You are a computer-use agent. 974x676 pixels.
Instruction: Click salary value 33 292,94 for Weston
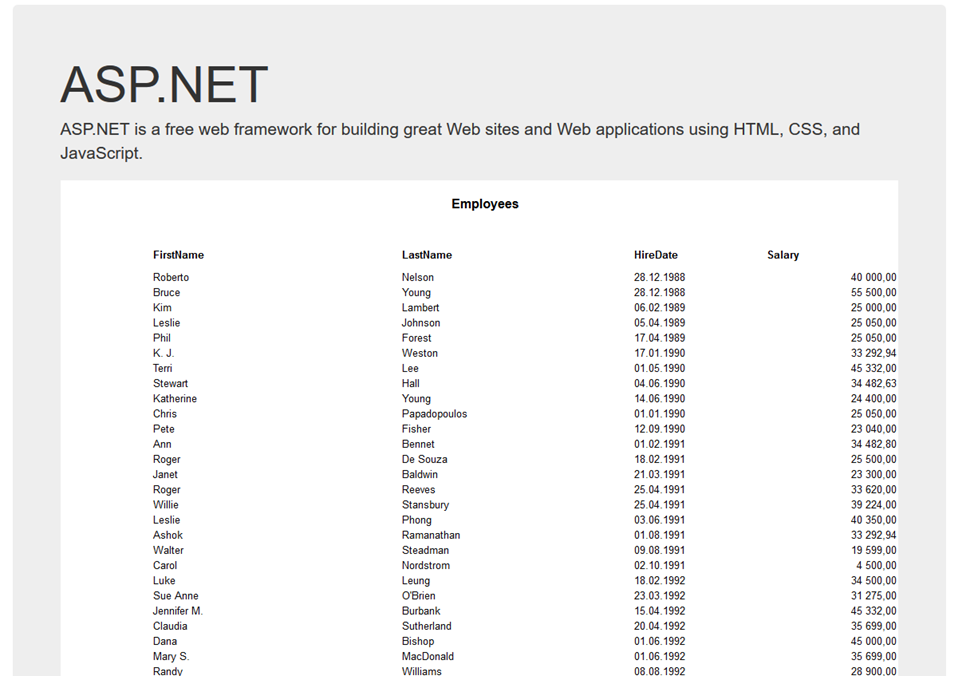pyautogui.click(x=873, y=353)
